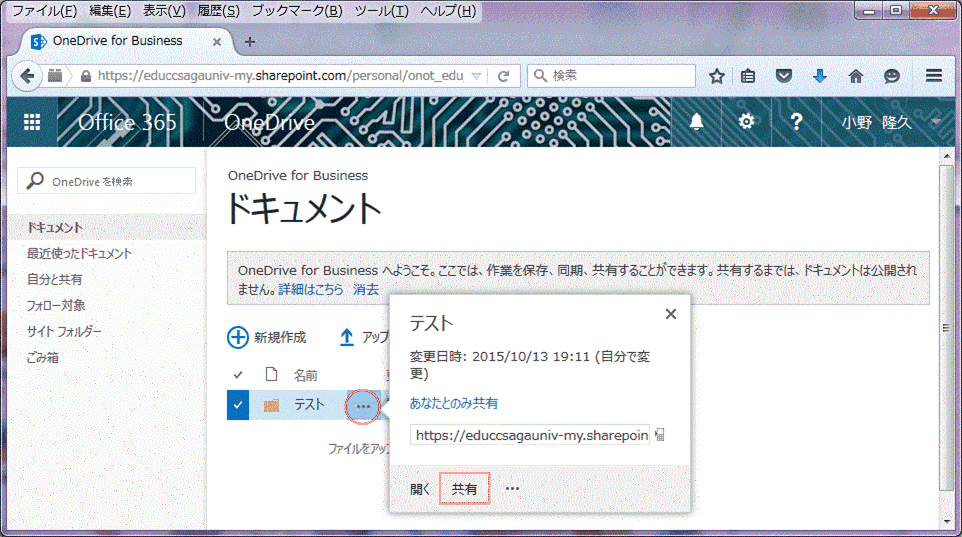Select サイト フォルダー in sidebar
962x537 pixels.
click(64, 331)
